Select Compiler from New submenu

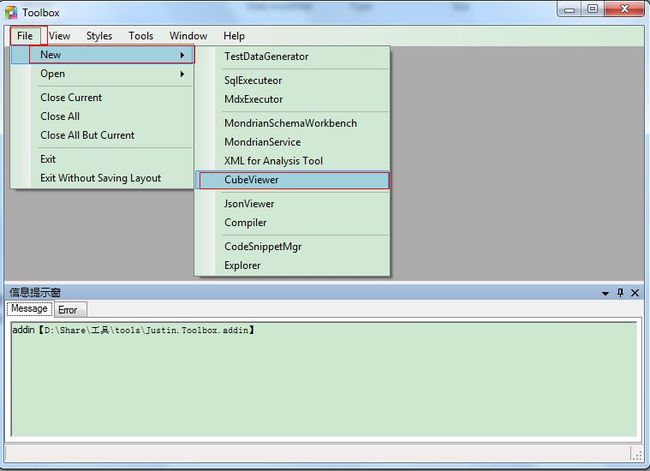292,223
